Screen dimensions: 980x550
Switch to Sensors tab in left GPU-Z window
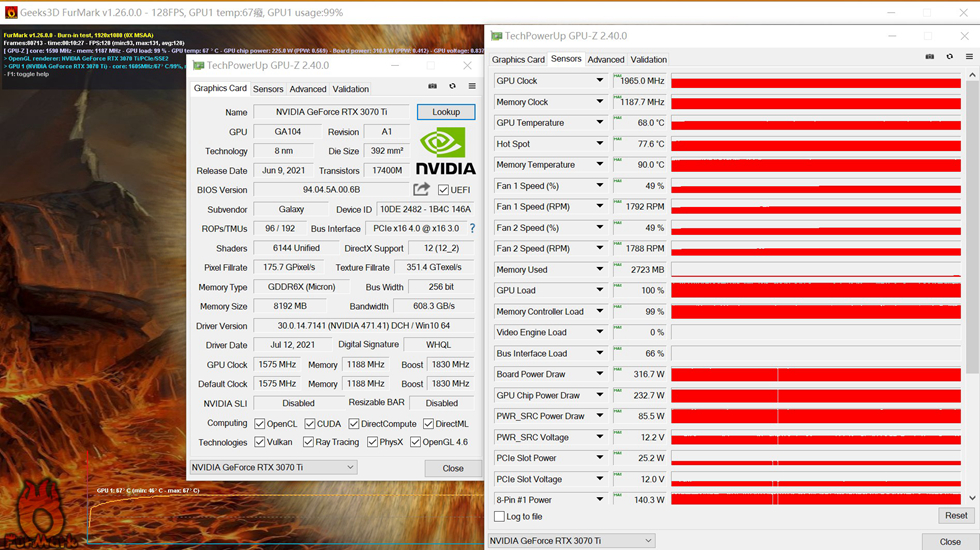pos(268,89)
